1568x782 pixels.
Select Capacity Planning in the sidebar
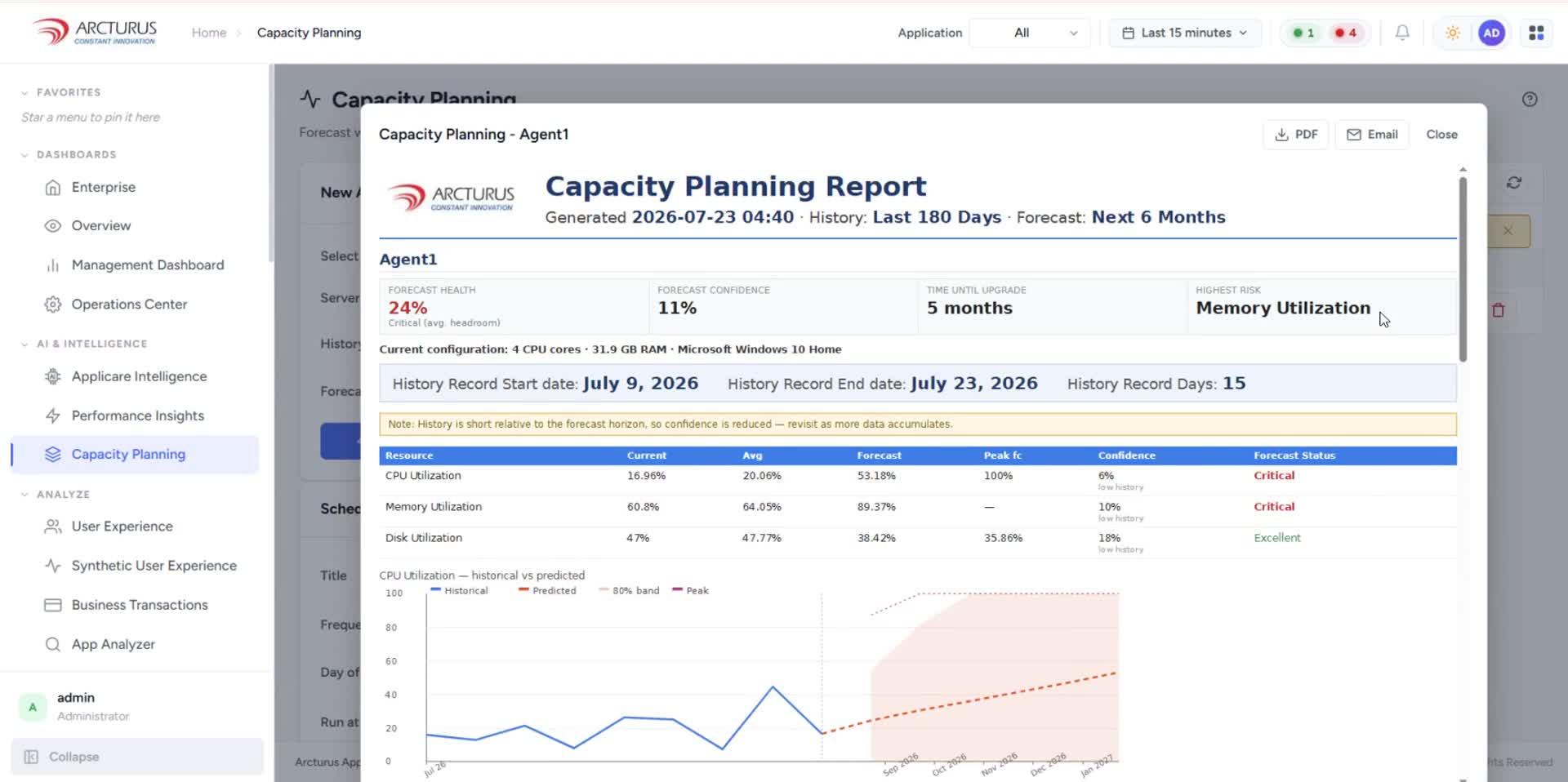[x=135, y=454]
